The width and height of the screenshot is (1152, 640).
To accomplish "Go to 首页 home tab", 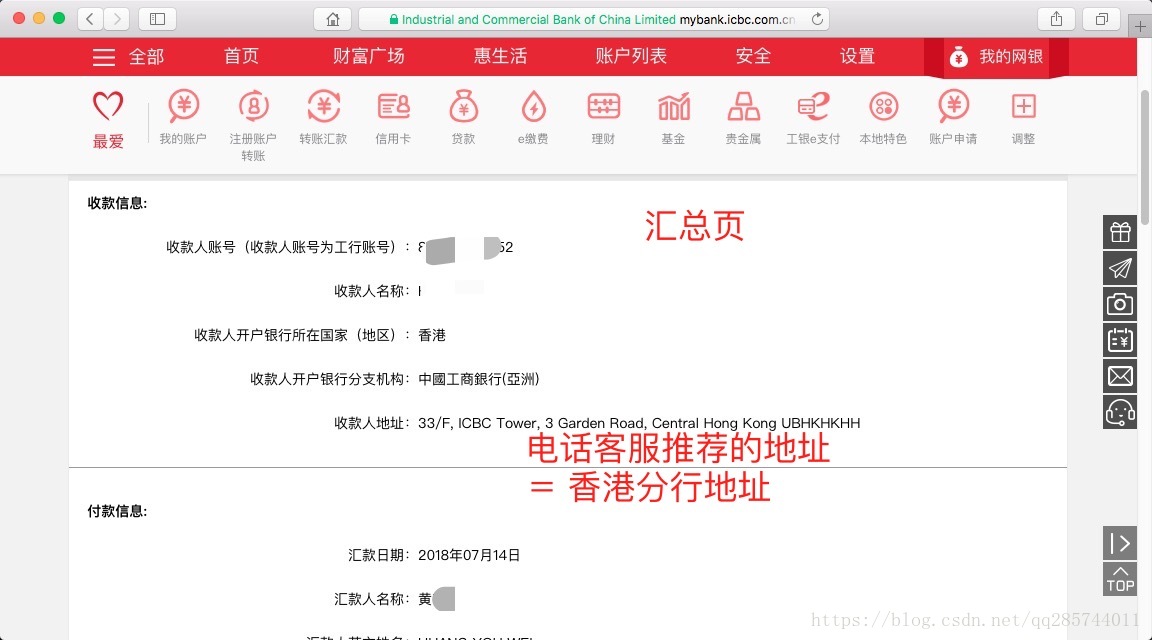I will [x=241, y=57].
